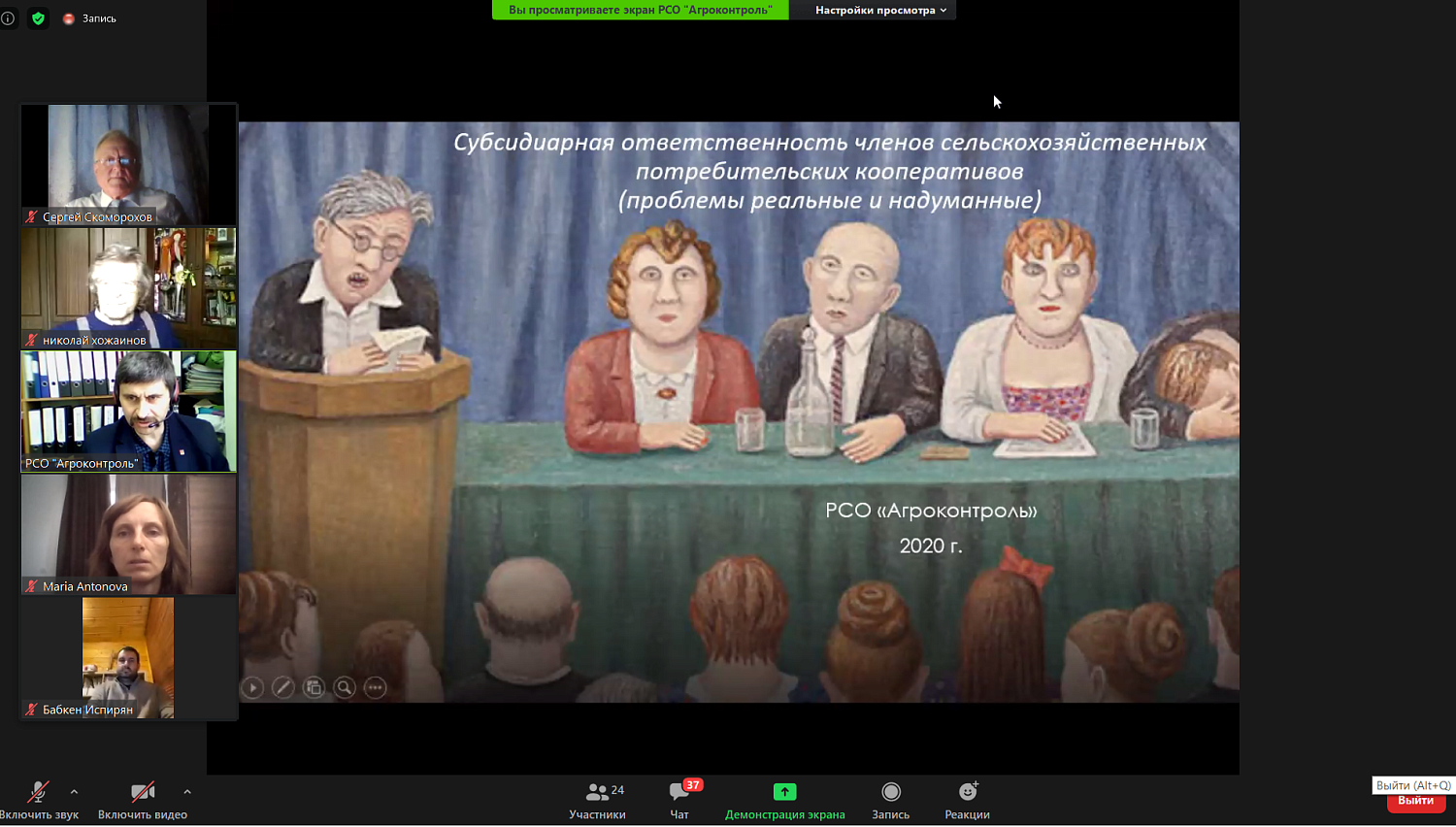Expand audio options arrow next to microphone
Viewport: 1456px width, 827px height.
(x=74, y=792)
